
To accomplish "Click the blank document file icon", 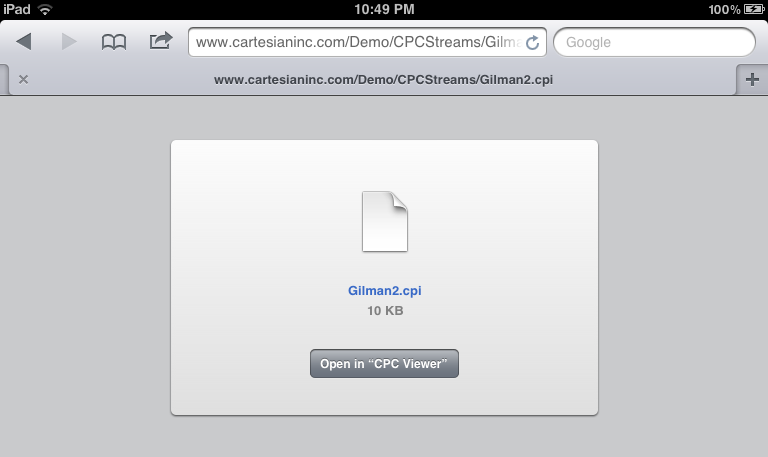I will coord(384,221).
